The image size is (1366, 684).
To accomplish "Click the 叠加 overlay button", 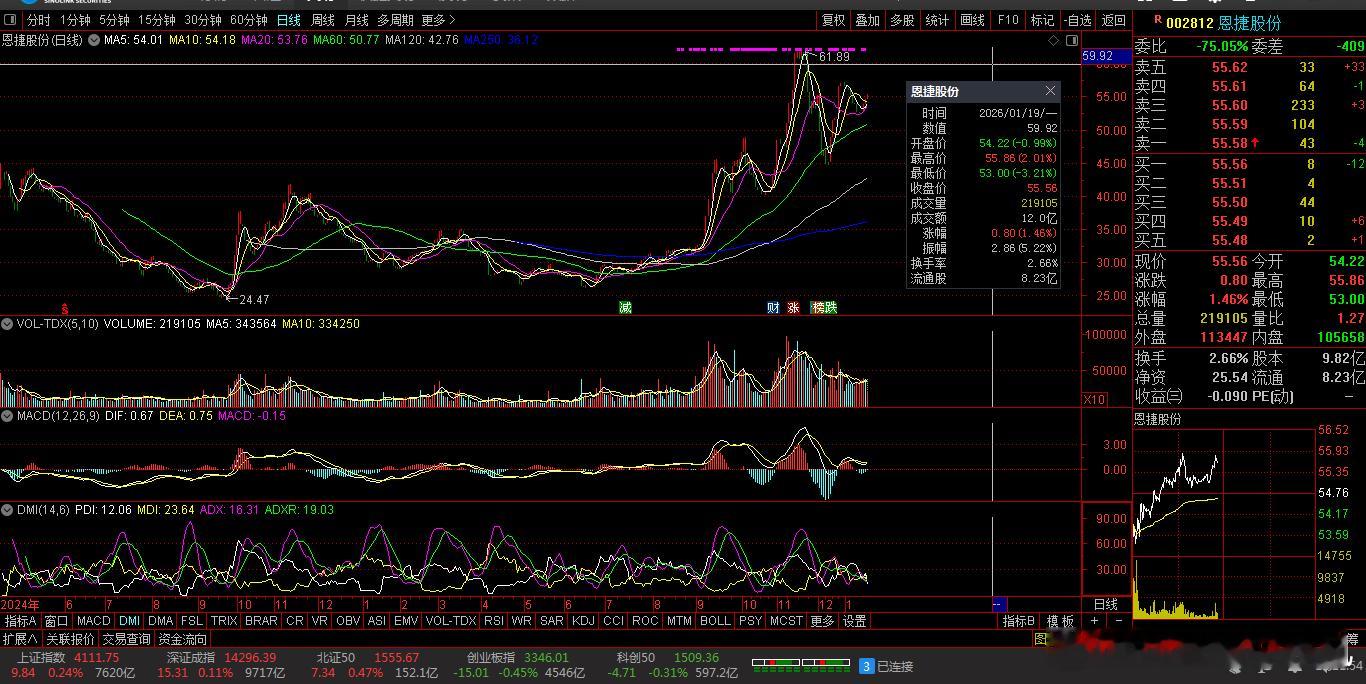I will tap(868, 20).
